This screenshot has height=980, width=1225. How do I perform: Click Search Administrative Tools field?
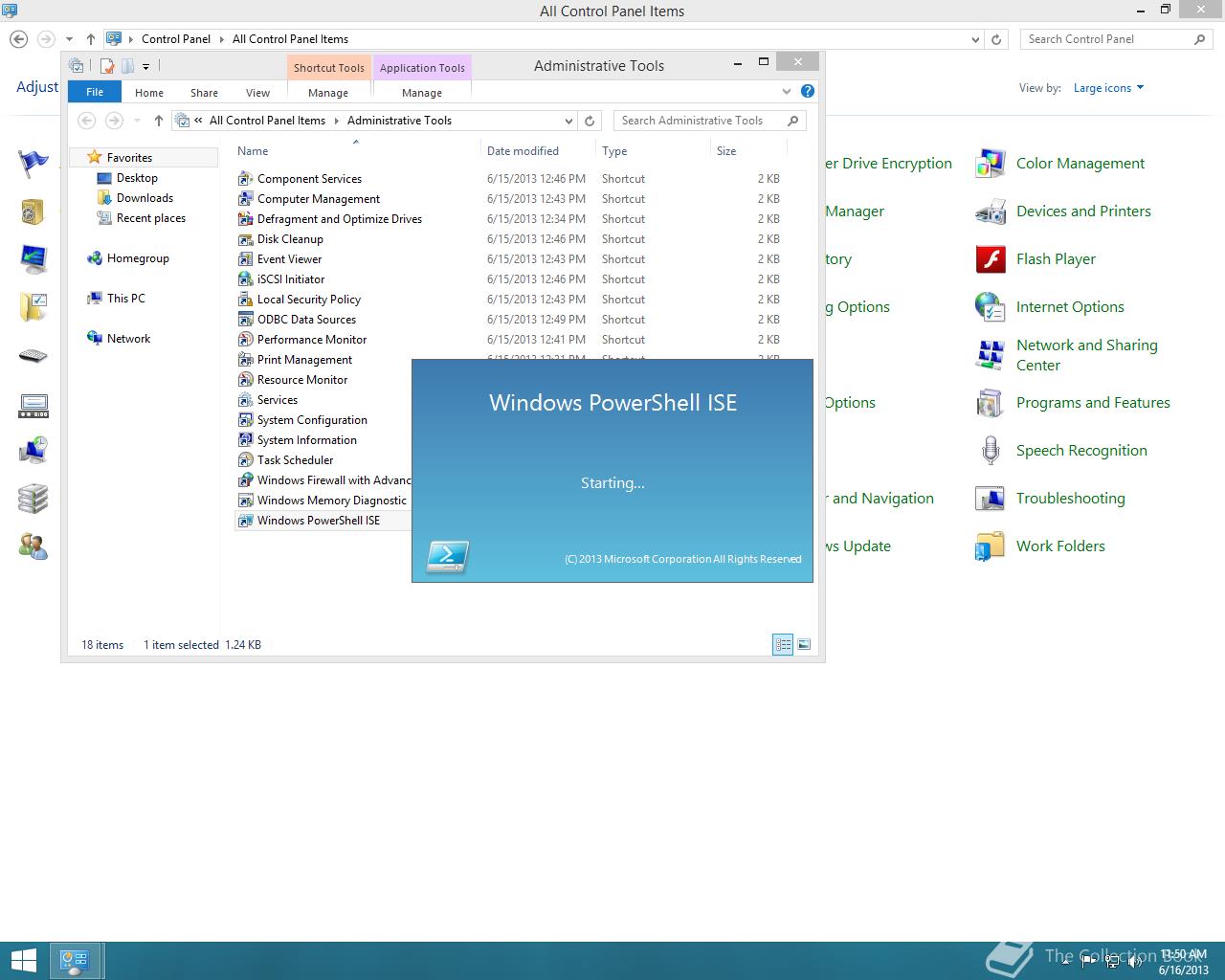pyautogui.click(x=709, y=121)
